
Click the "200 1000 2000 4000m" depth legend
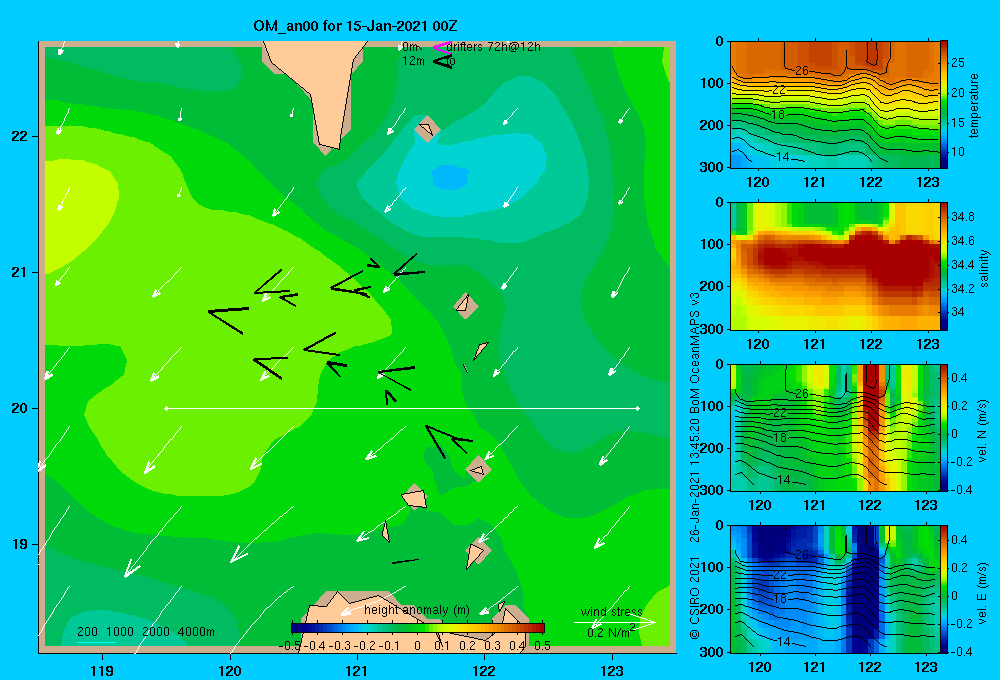(145, 632)
